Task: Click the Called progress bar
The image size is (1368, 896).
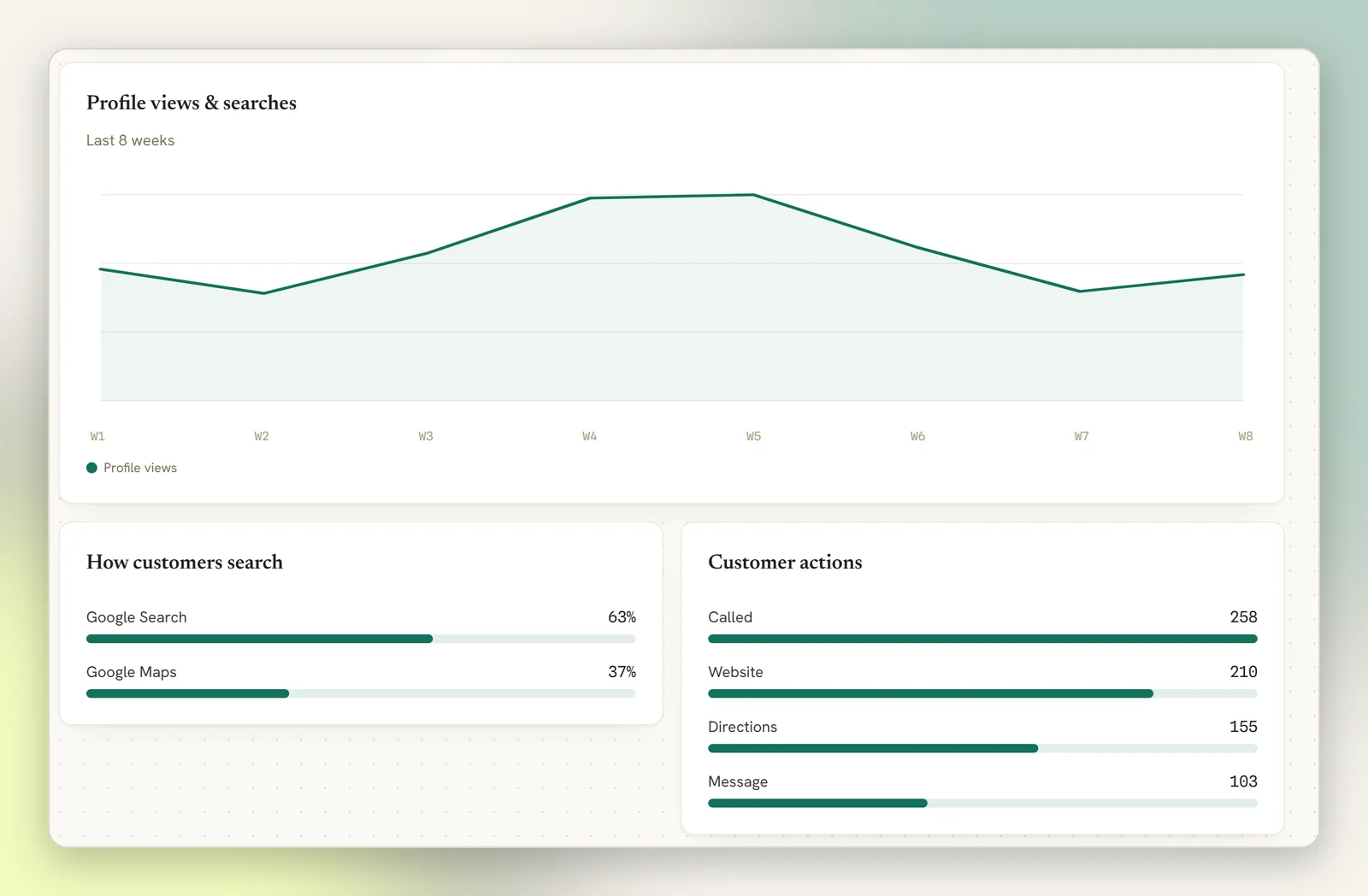Action: pyautogui.click(x=982, y=639)
